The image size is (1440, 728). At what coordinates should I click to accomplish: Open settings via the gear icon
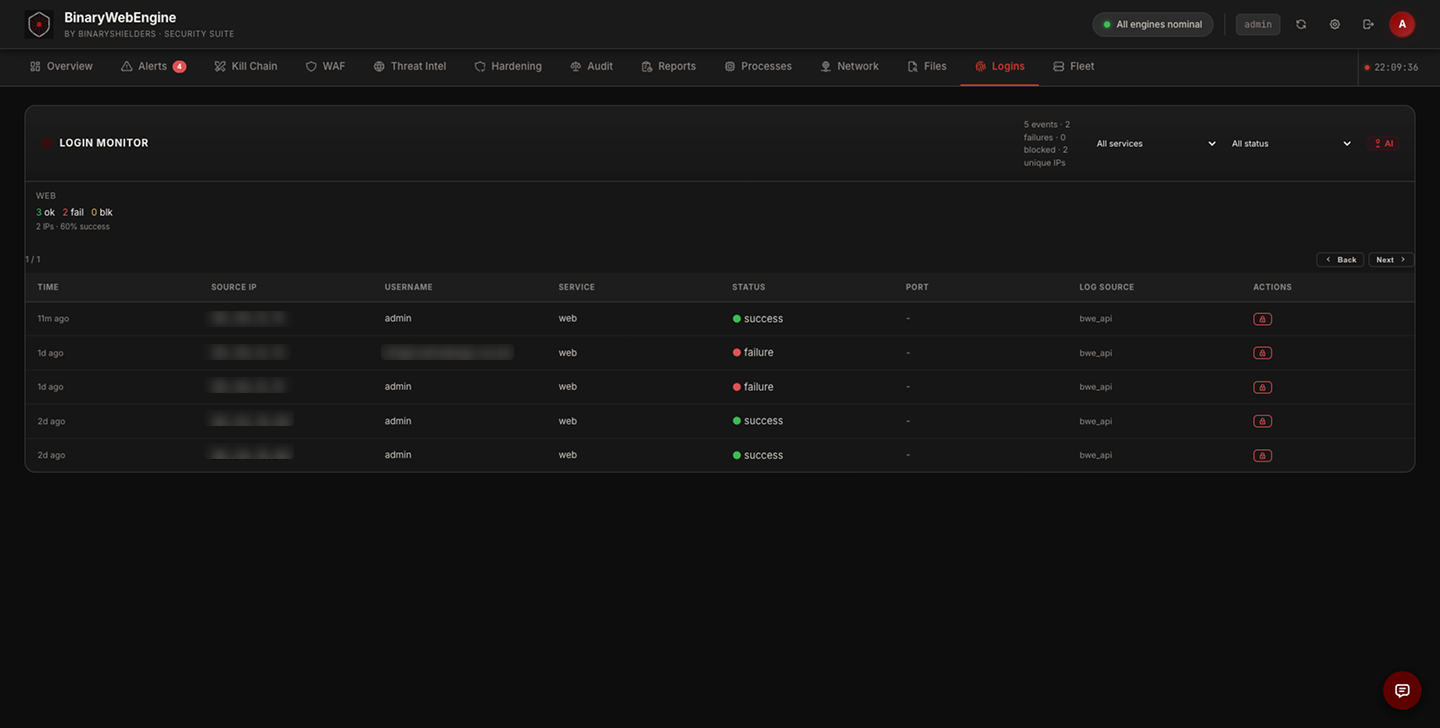coord(1335,24)
